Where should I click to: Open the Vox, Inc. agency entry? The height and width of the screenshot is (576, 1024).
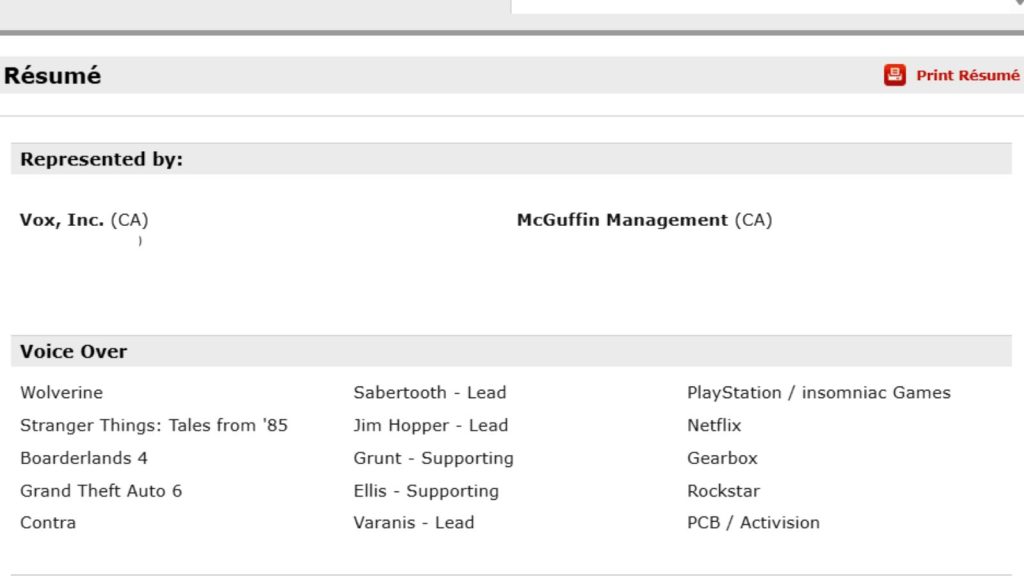click(84, 220)
